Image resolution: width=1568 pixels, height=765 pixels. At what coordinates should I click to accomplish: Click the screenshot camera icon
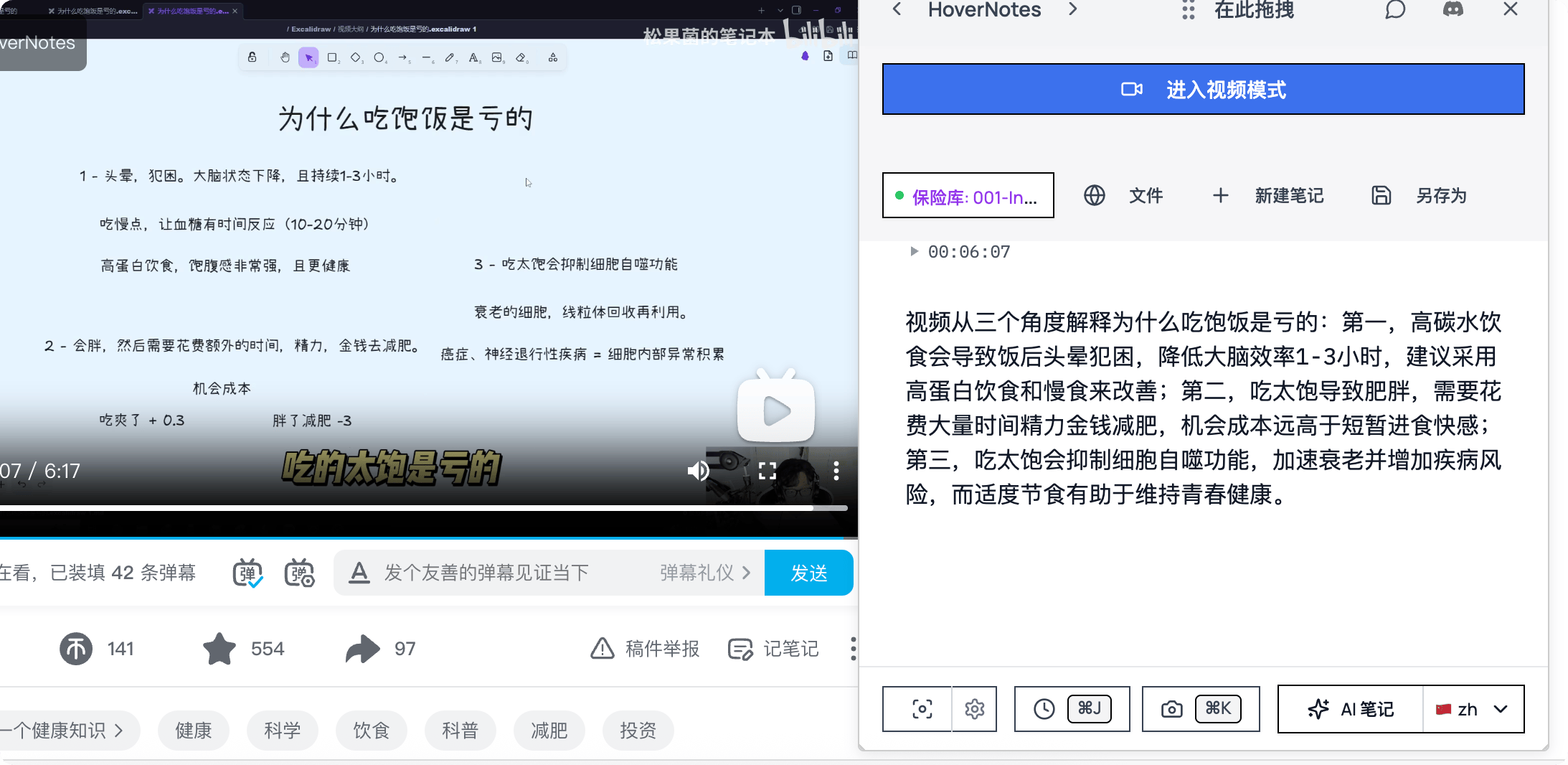[x=1171, y=709]
